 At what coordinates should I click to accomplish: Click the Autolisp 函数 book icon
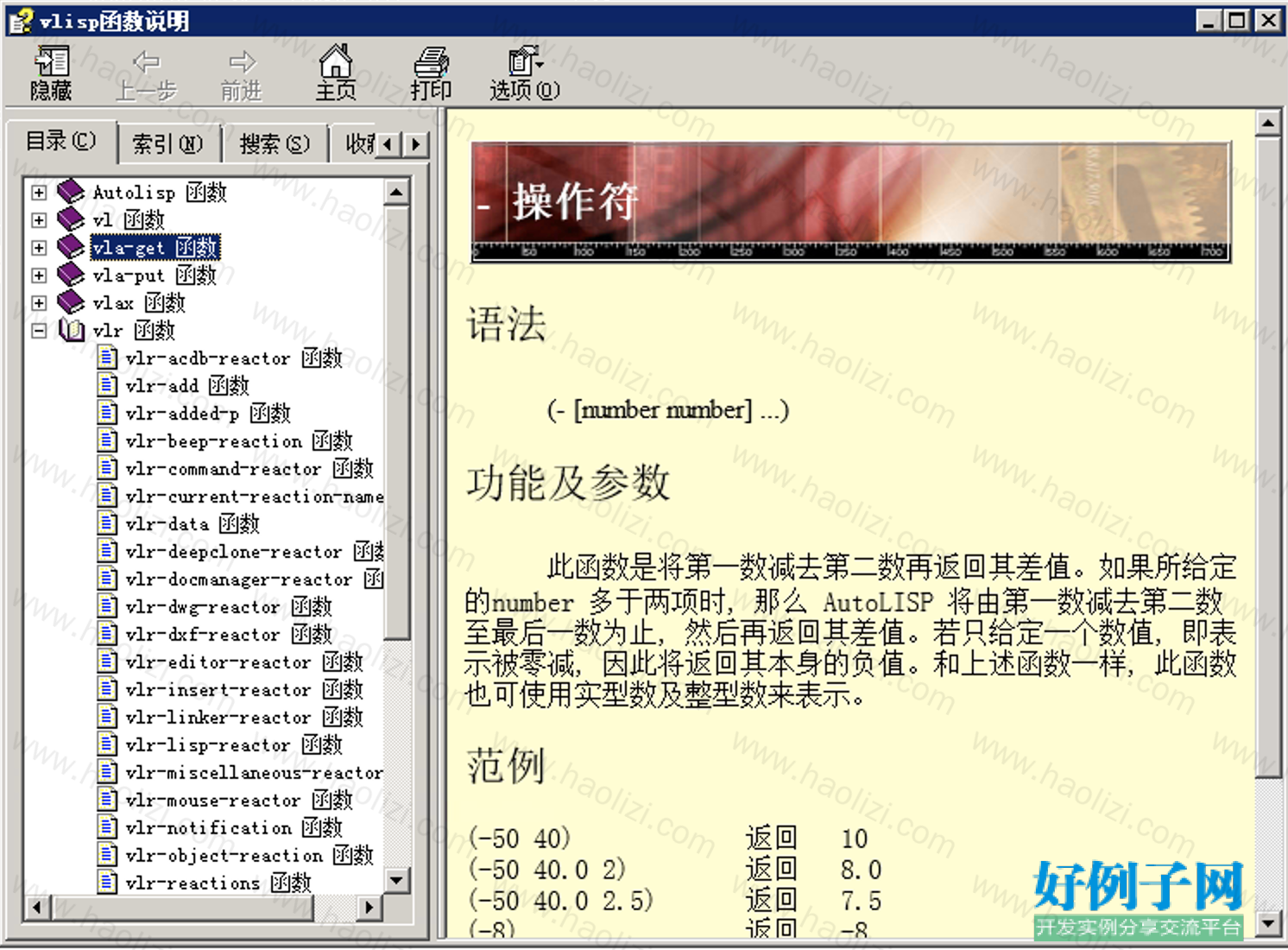pyautogui.click(x=71, y=192)
